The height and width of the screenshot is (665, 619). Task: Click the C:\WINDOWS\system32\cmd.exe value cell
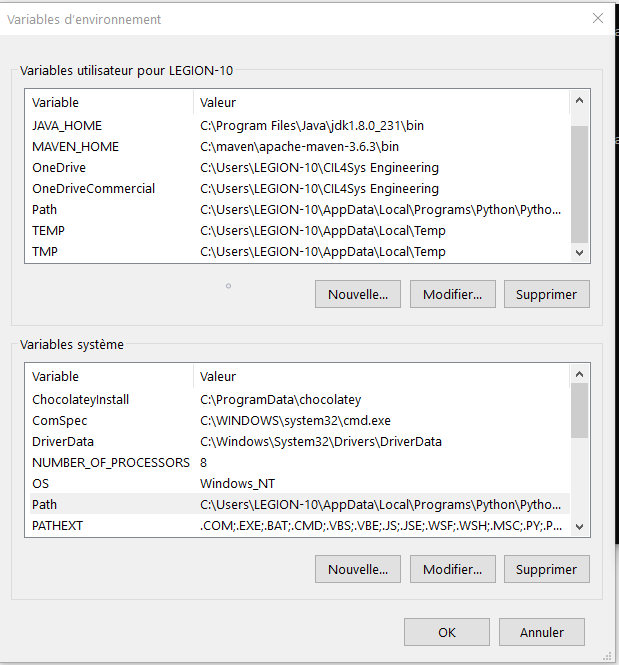tap(296, 421)
